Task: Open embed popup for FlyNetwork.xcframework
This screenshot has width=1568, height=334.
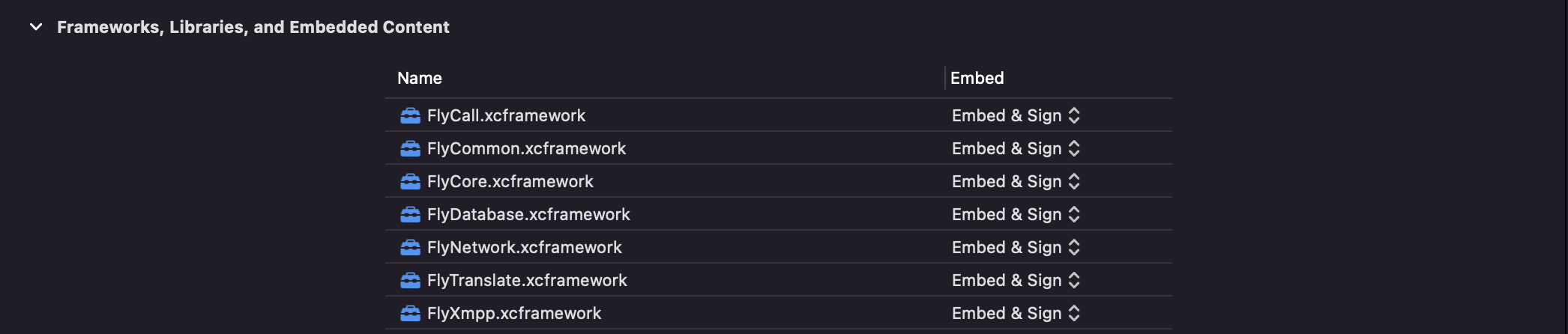Action: coord(1016,247)
